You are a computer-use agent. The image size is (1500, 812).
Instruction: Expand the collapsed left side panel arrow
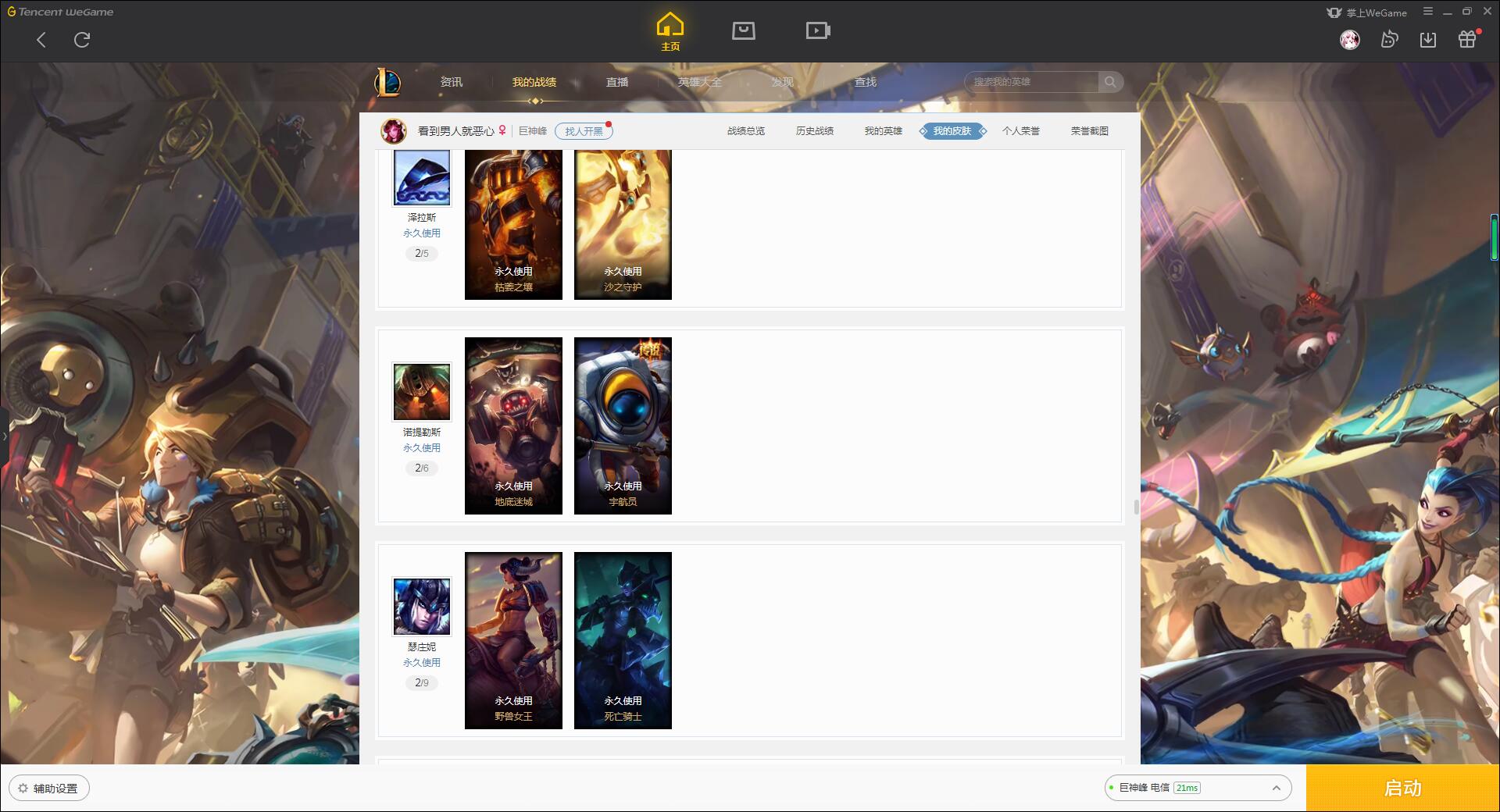(x=4, y=436)
